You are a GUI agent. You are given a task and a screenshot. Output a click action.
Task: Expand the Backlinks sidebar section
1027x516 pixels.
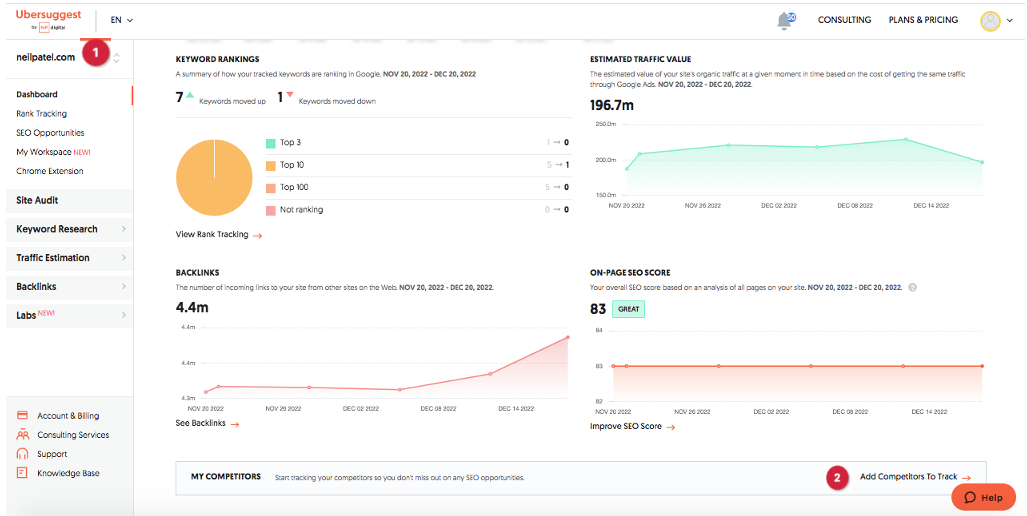(x=68, y=287)
